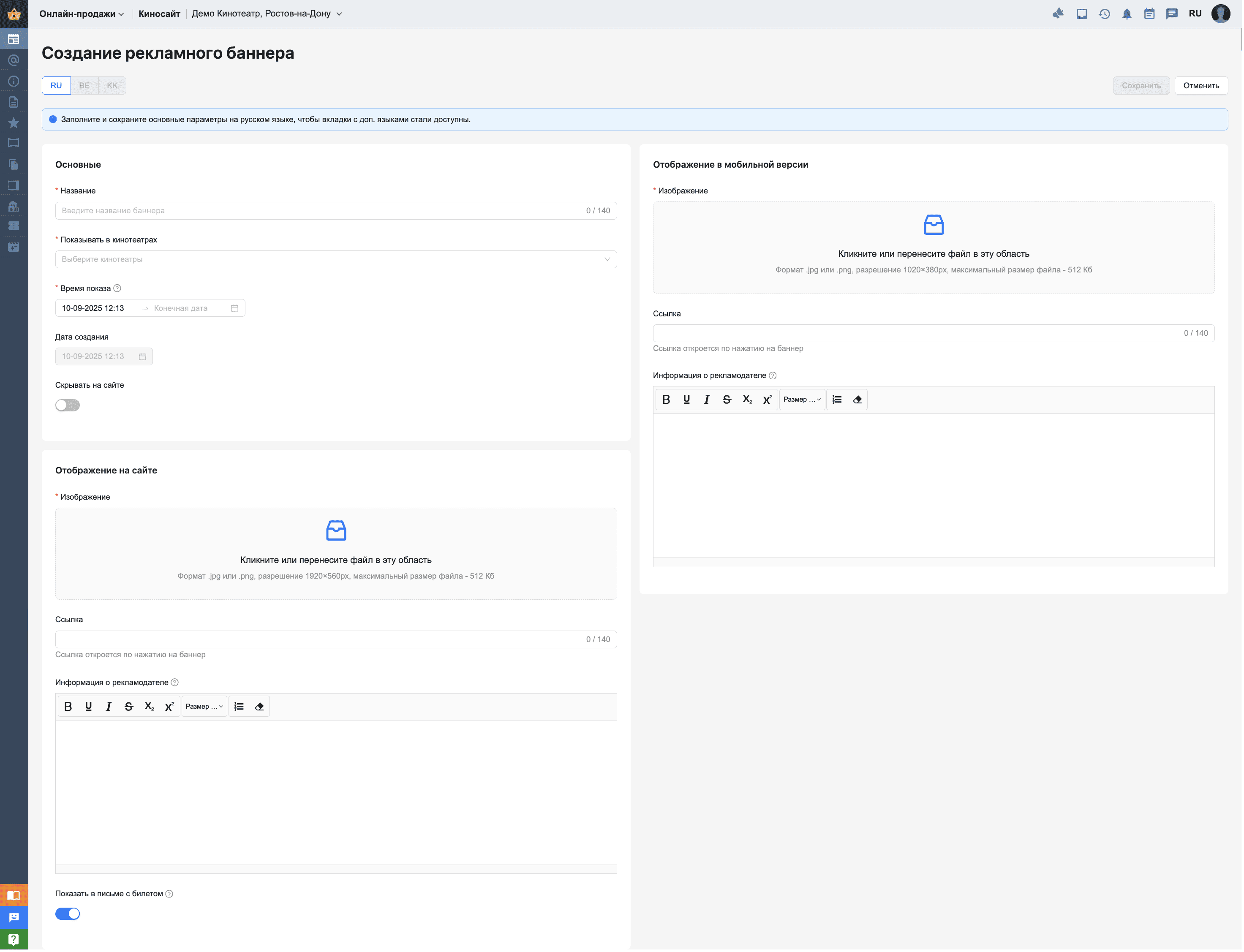Click Bold in mobile advertiser info editor
Image resolution: width=1244 pixels, height=952 pixels.
click(x=667, y=400)
